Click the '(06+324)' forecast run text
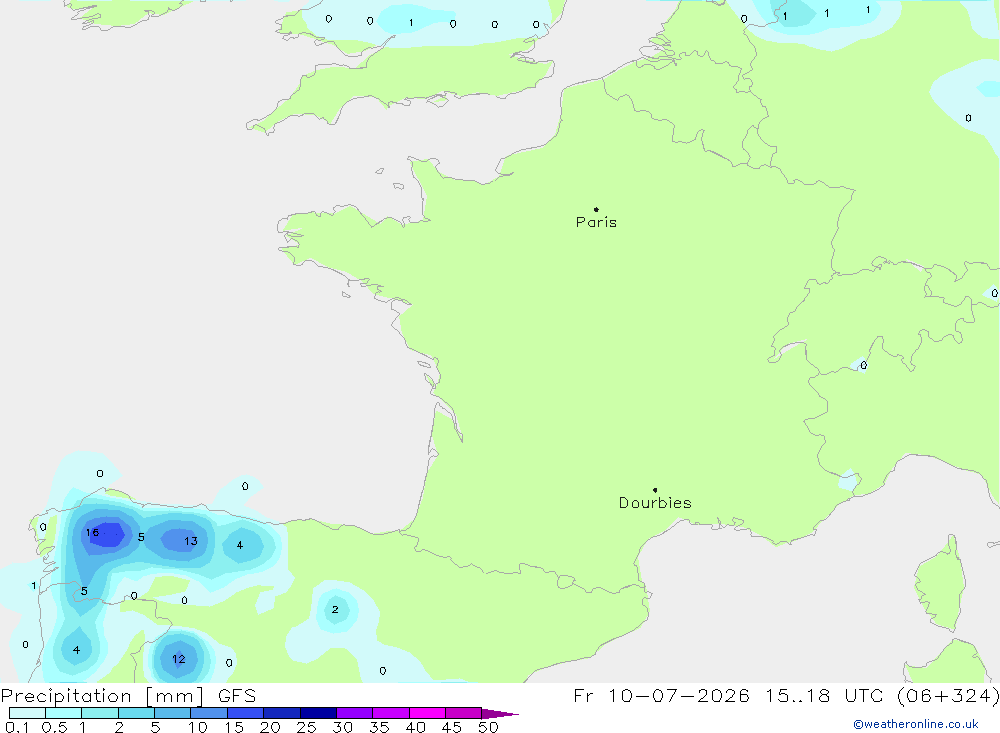Viewport: 1000px width, 733px height. pyautogui.click(x=948, y=695)
